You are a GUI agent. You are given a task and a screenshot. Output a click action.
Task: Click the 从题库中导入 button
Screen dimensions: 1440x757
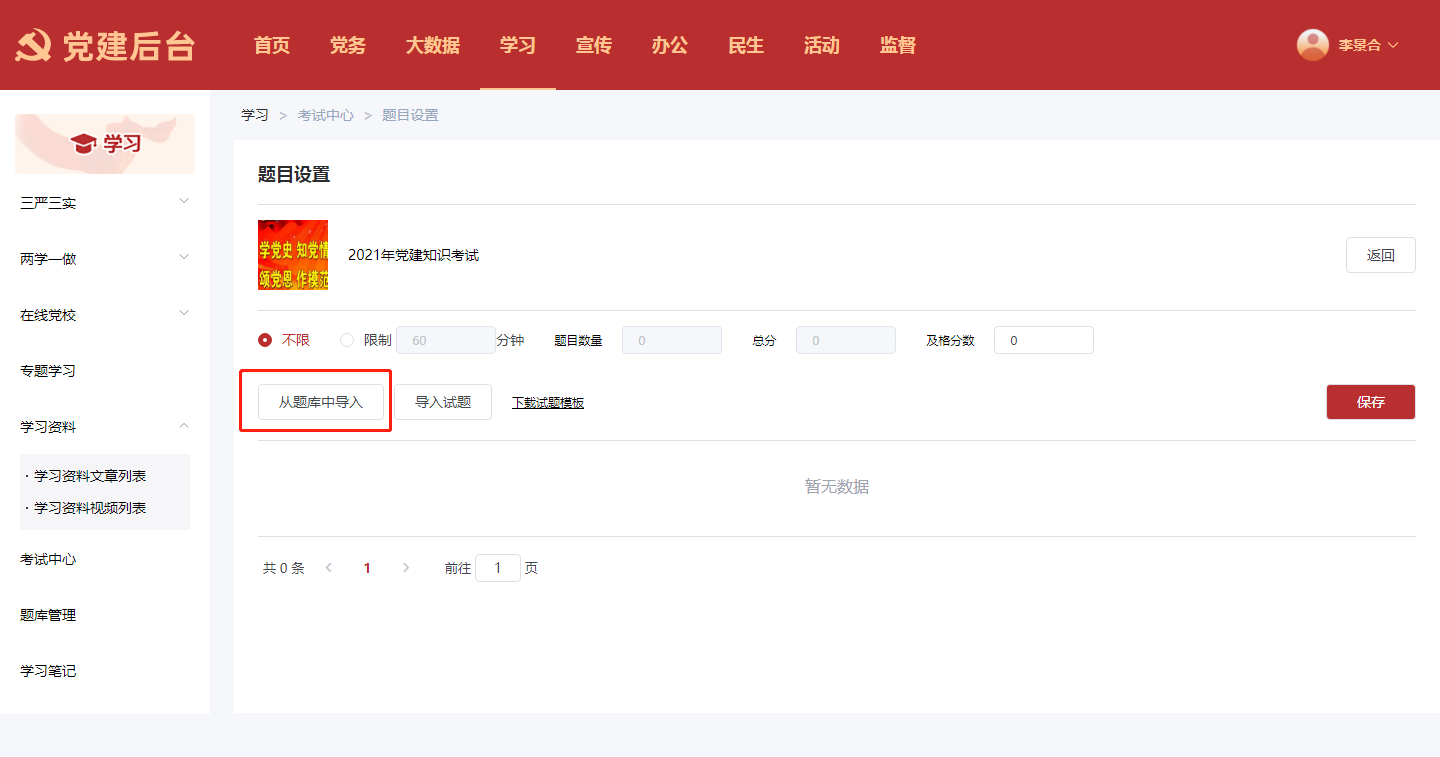click(321, 402)
